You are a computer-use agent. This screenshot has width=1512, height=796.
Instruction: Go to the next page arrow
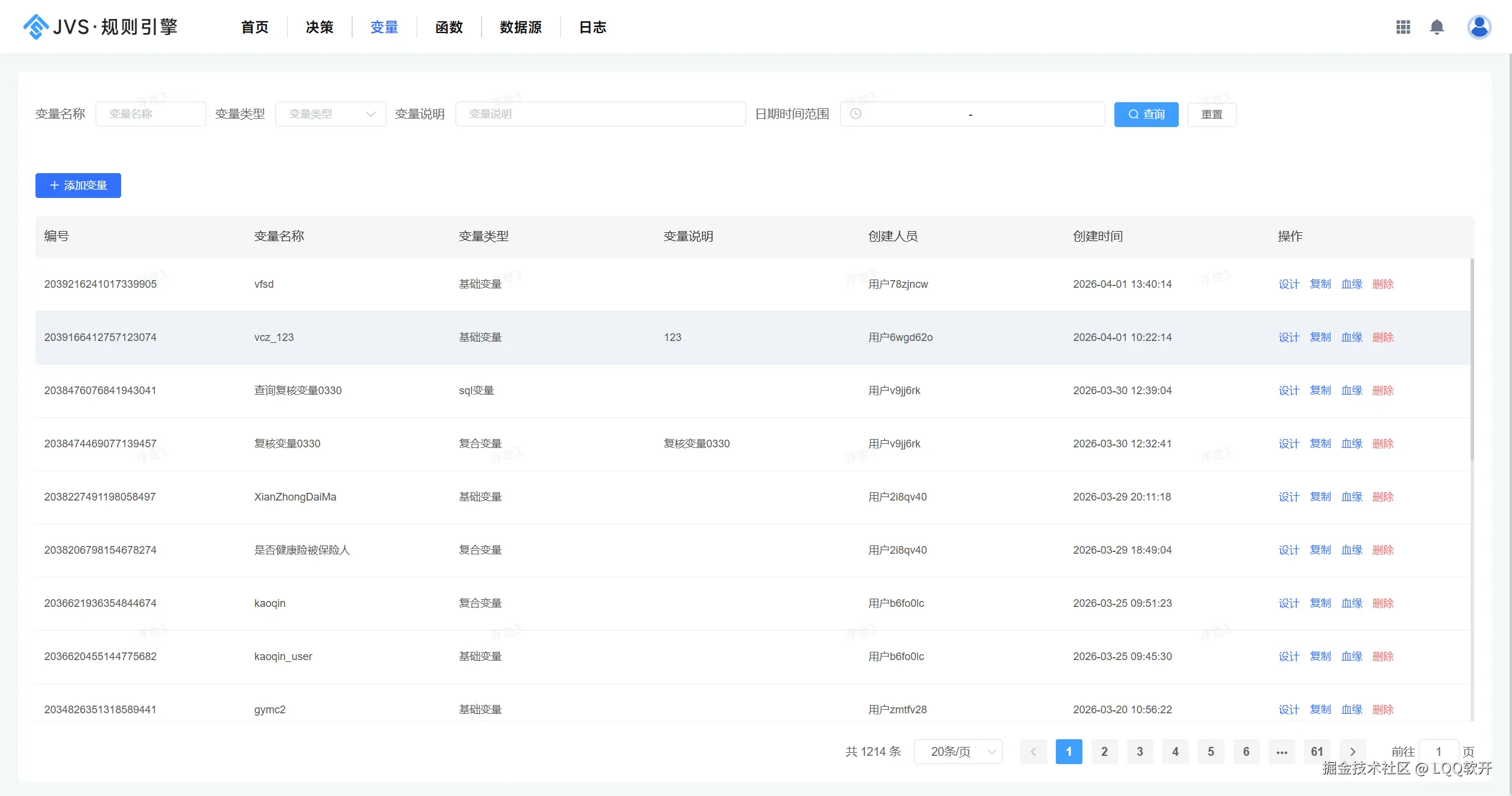1352,752
